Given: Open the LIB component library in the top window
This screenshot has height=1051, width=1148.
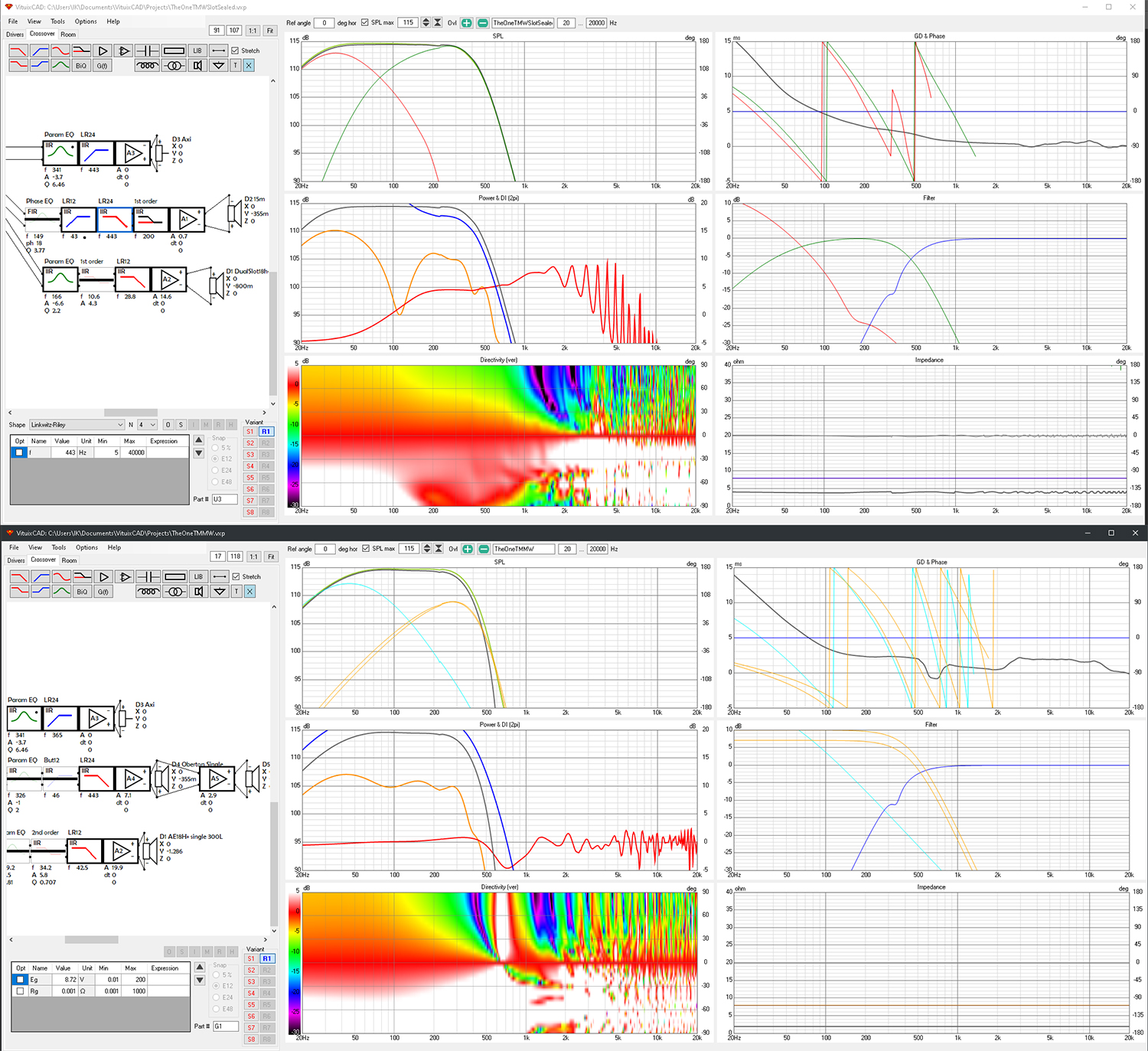Looking at the screenshot, I should coord(197,51).
